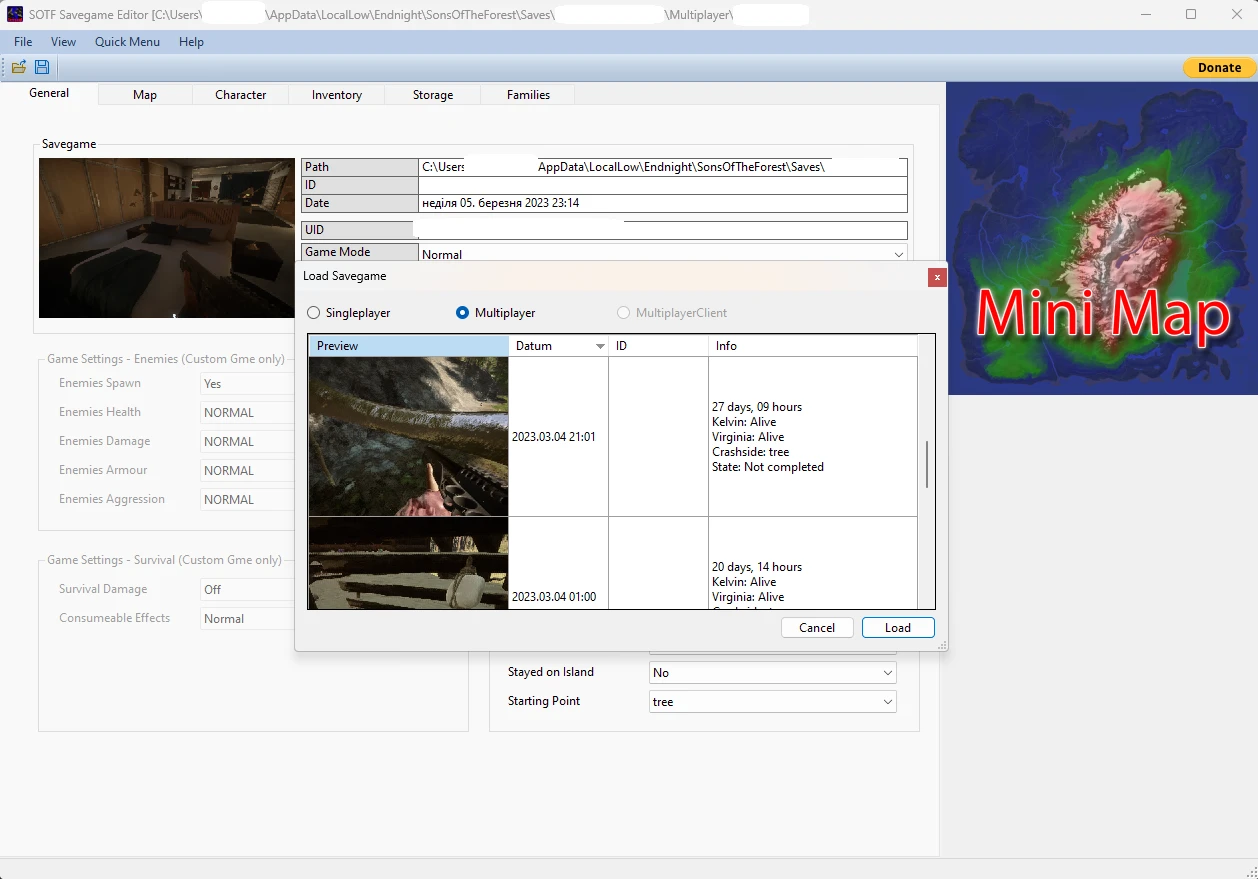
Task: Click the Cancel button
Action: point(816,628)
